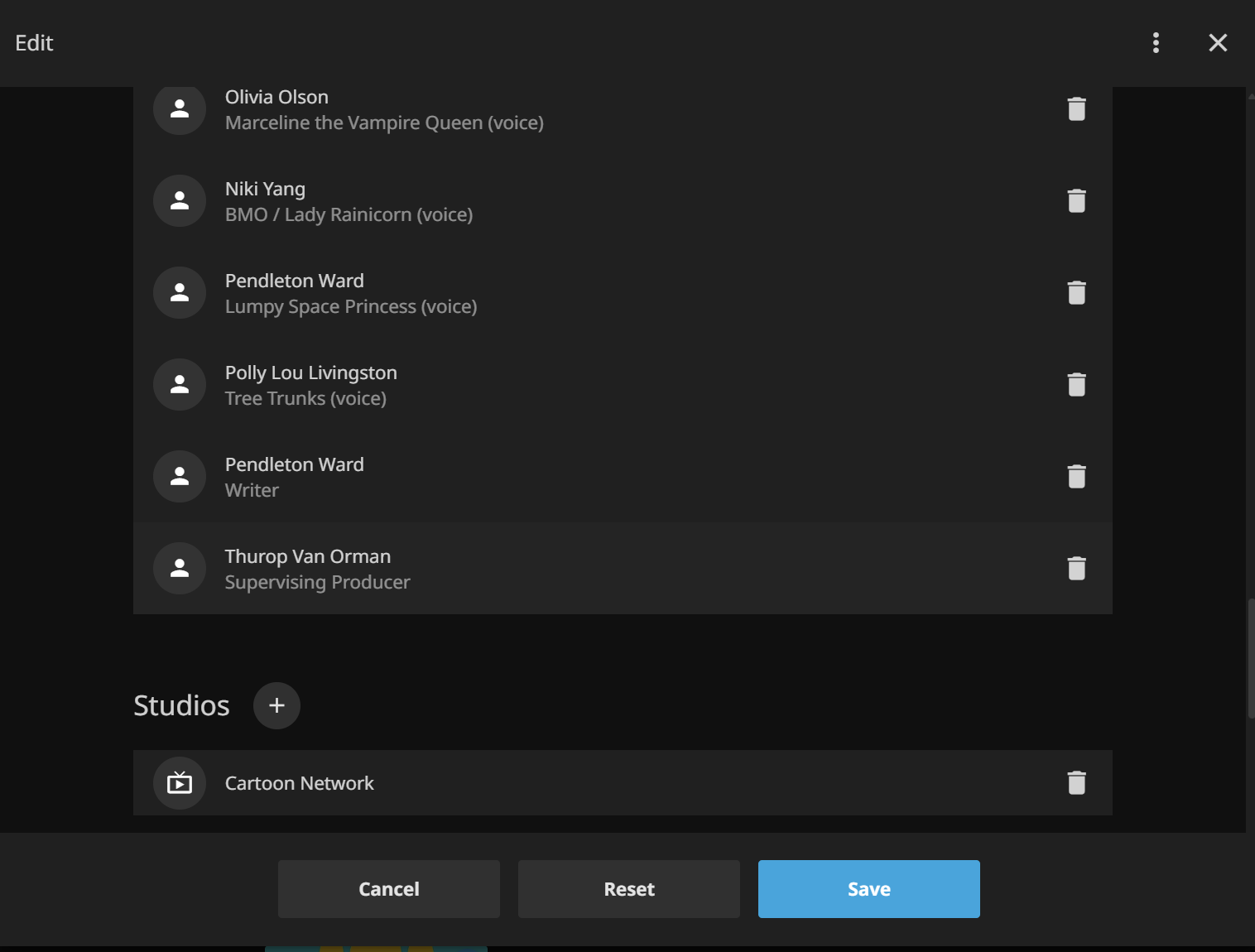Delete the Pendleton Ward Writer entry
This screenshot has height=952, width=1255.
[1076, 477]
